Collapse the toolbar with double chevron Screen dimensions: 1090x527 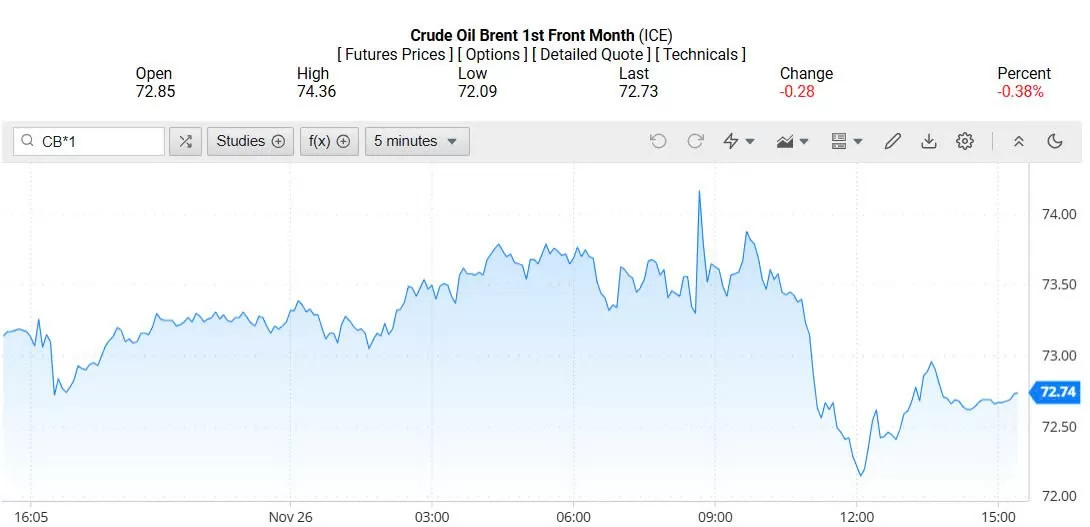tap(1019, 141)
